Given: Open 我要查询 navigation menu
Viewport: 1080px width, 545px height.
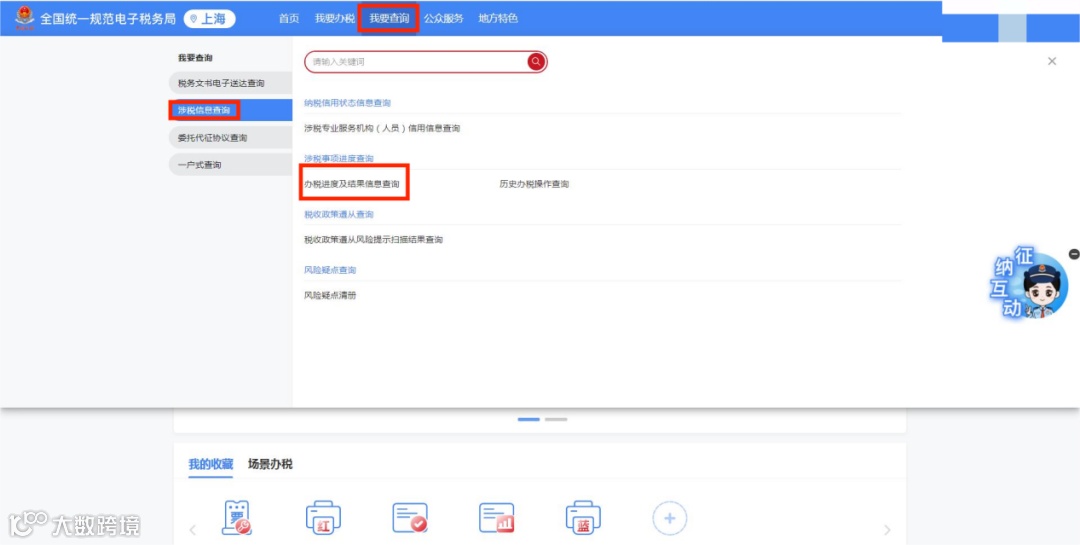Looking at the screenshot, I should pyautogui.click(x=388, y=19).
